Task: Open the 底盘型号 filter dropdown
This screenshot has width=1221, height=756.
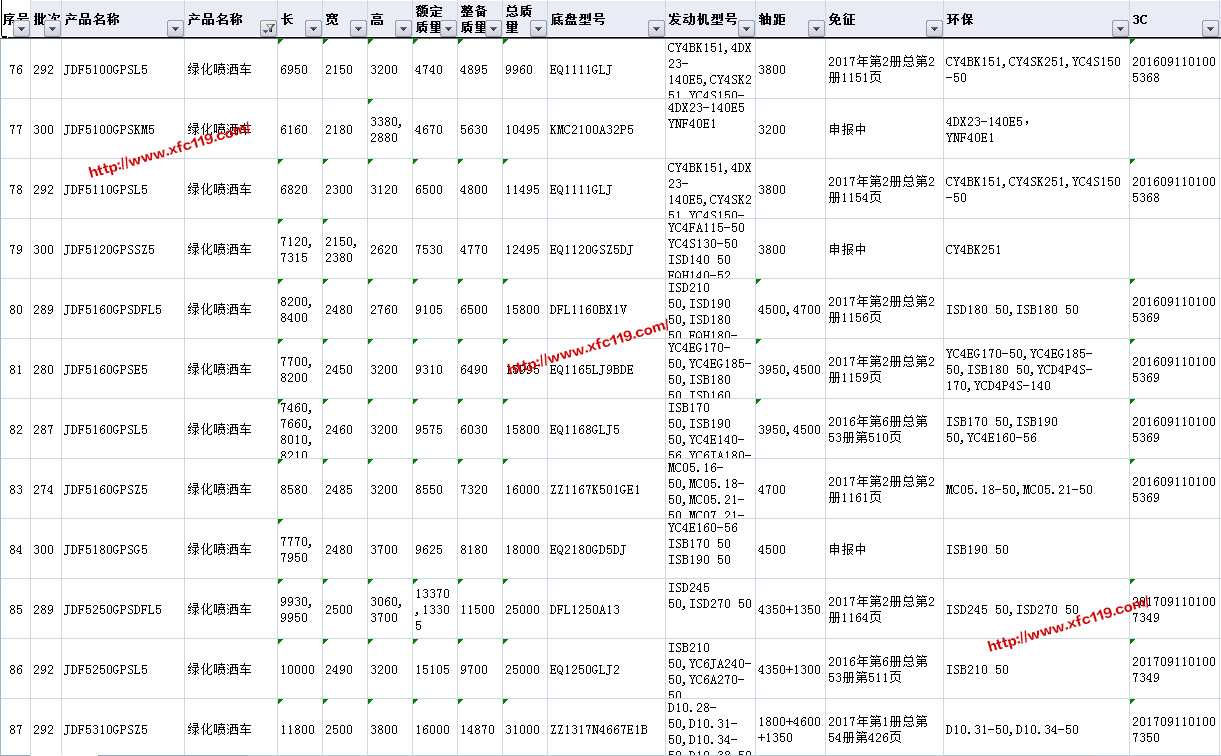Action: pyautogui.click(x=656, y=30)
